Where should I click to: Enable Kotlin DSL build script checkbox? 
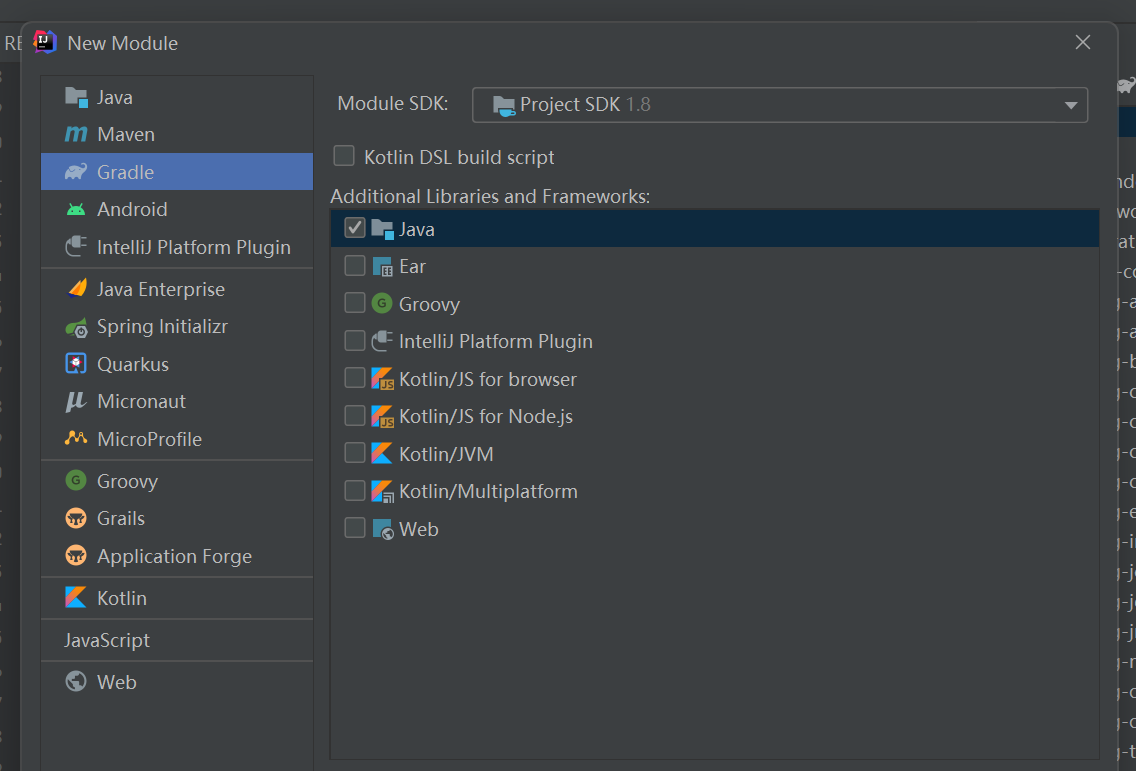(x=344, y=156)
